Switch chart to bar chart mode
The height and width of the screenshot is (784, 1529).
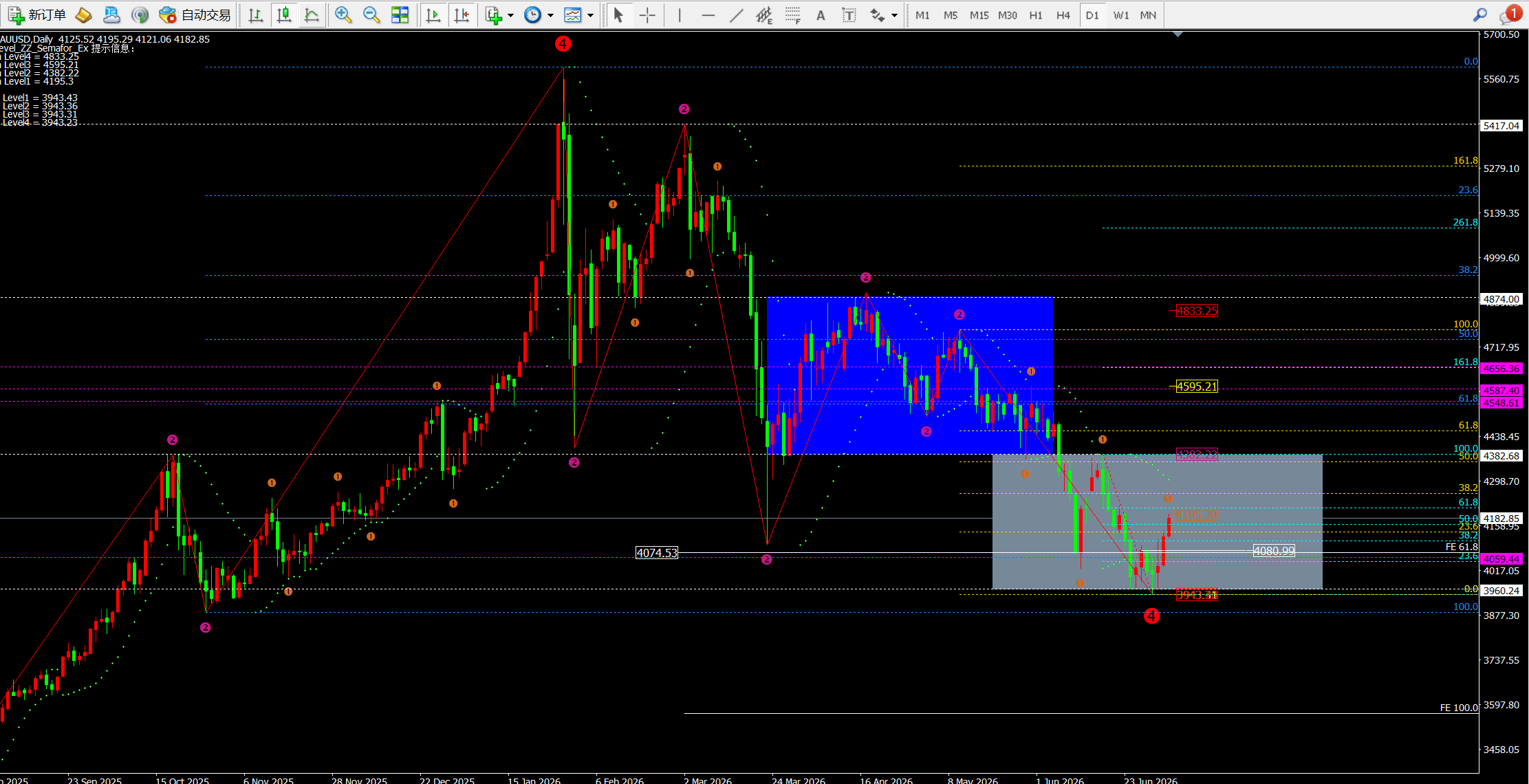pyautogui.click(x=256, y=15)
